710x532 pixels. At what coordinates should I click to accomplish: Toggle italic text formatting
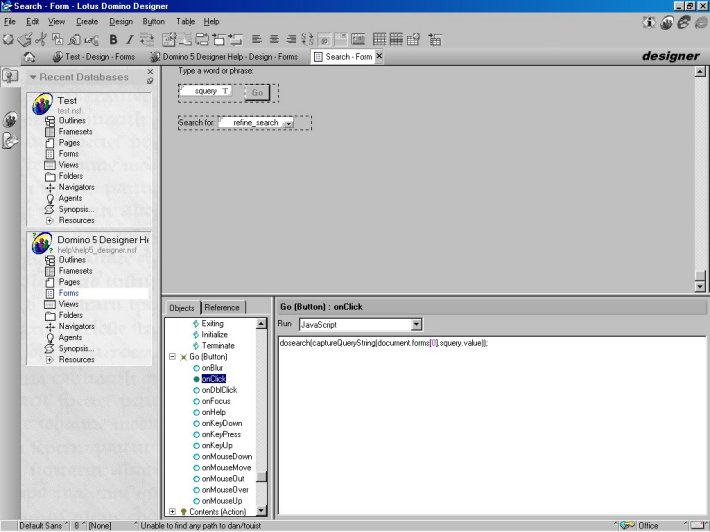[x=130, y=40]
